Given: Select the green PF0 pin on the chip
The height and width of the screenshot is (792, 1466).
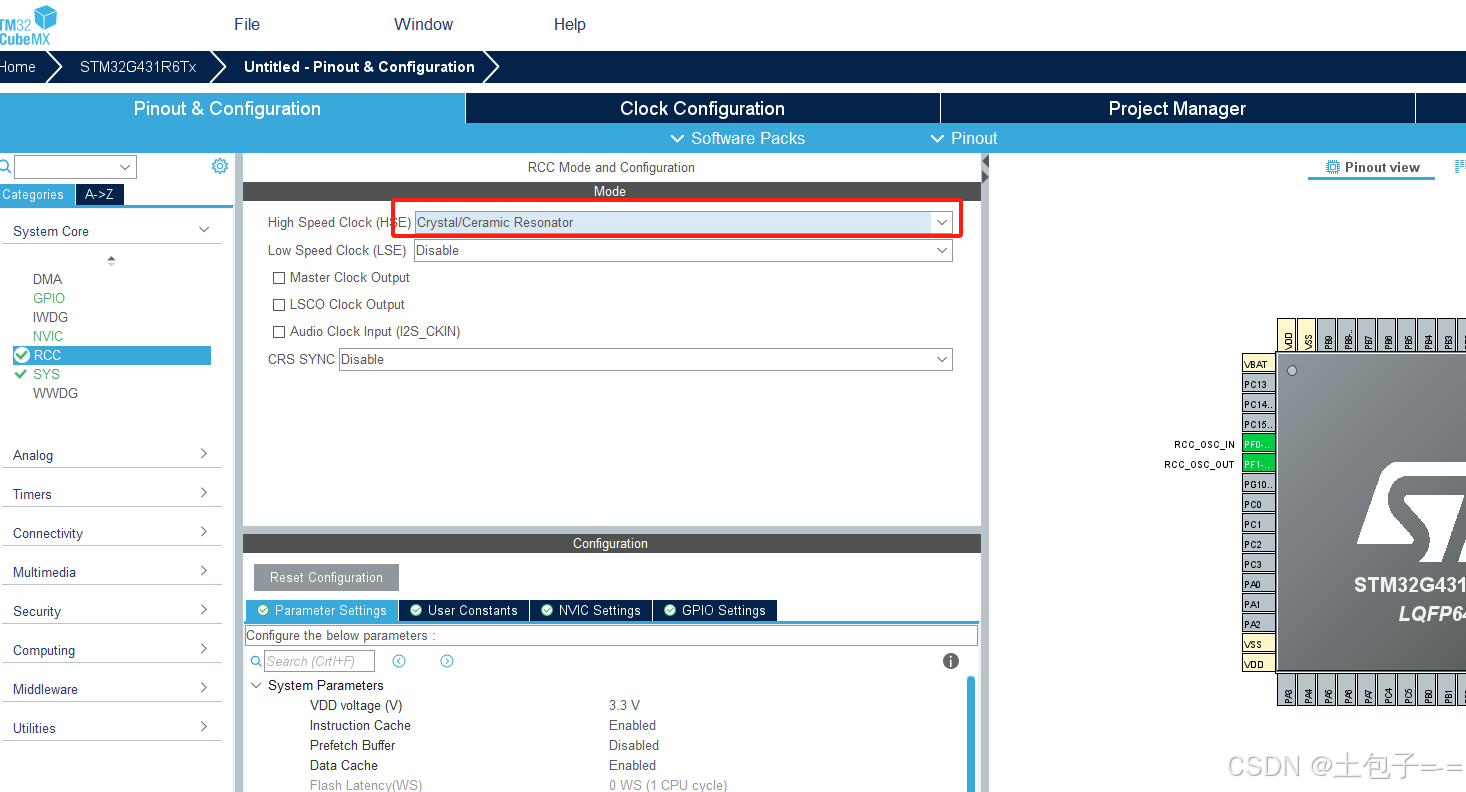Looking at the screenshot, I should pyautogui.click(x=1258, y=444).
